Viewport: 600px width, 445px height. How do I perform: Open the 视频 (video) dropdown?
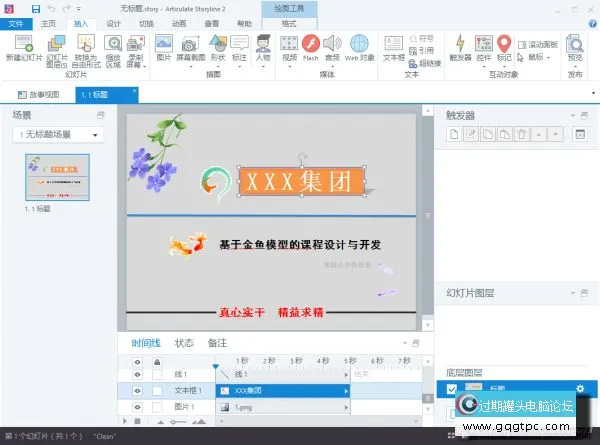[288, 50]
